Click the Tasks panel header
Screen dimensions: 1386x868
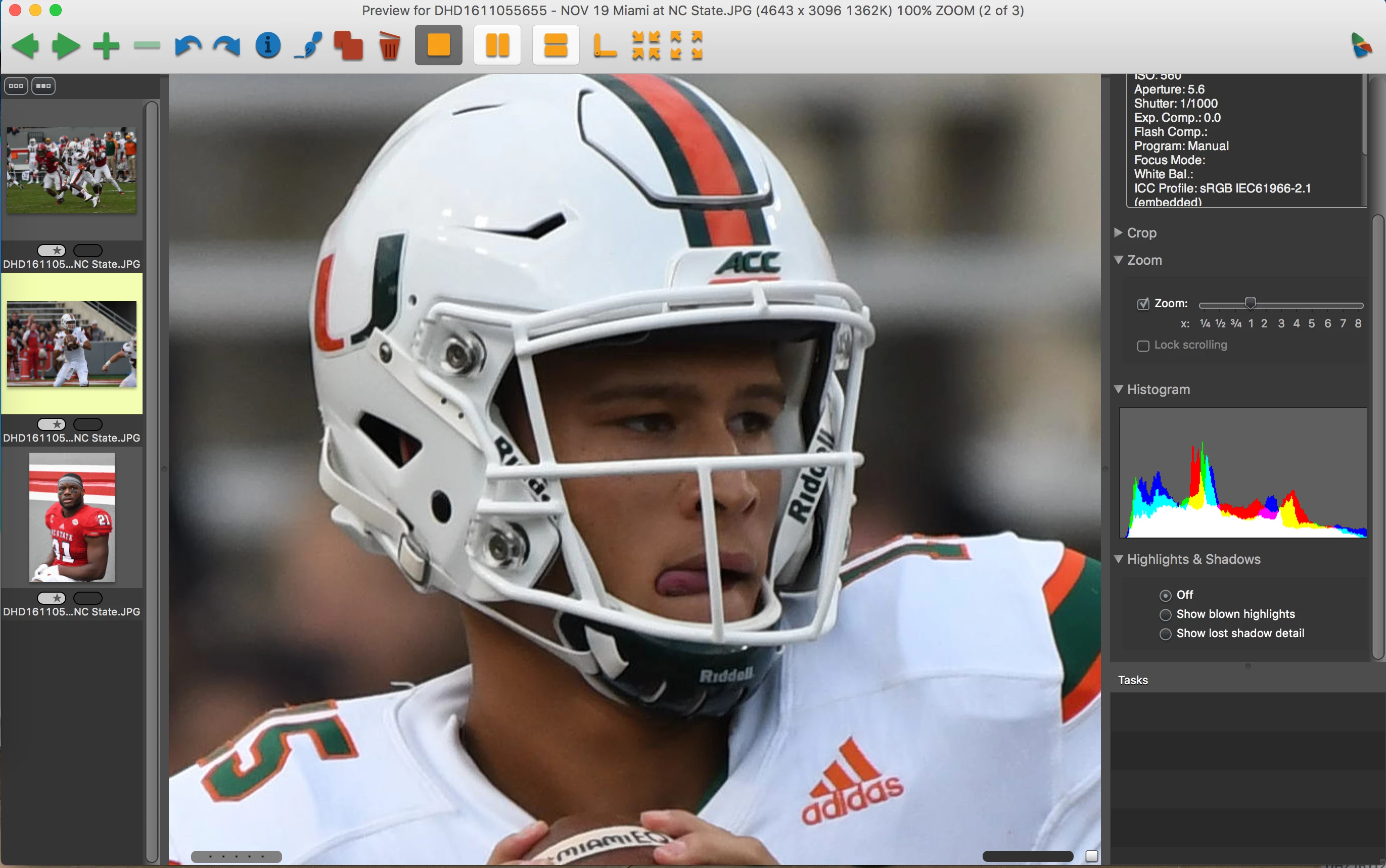1133,680
